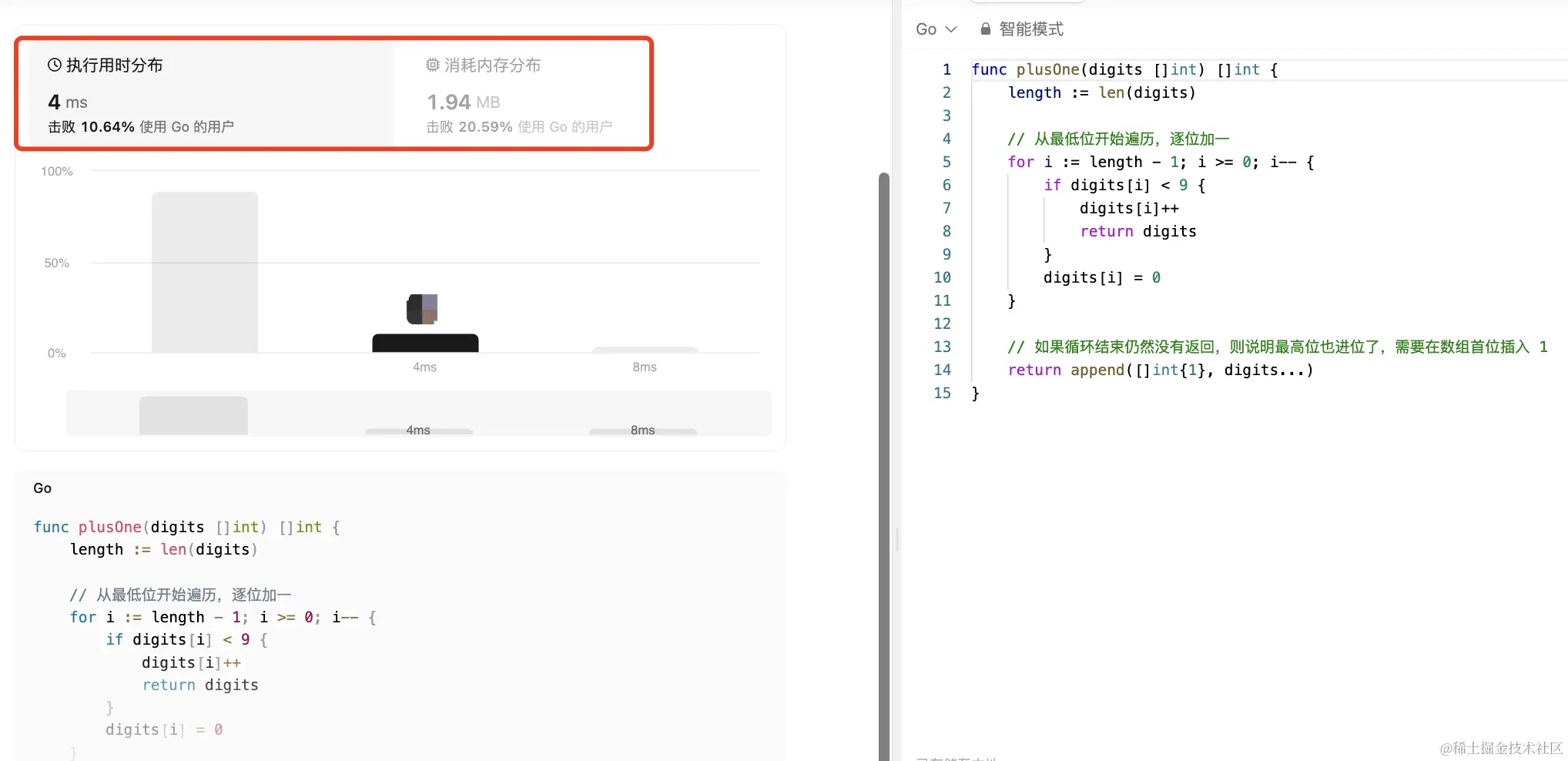Click the lock icon beside 智能模式
1568x761 pixels.
pos(985,29)
